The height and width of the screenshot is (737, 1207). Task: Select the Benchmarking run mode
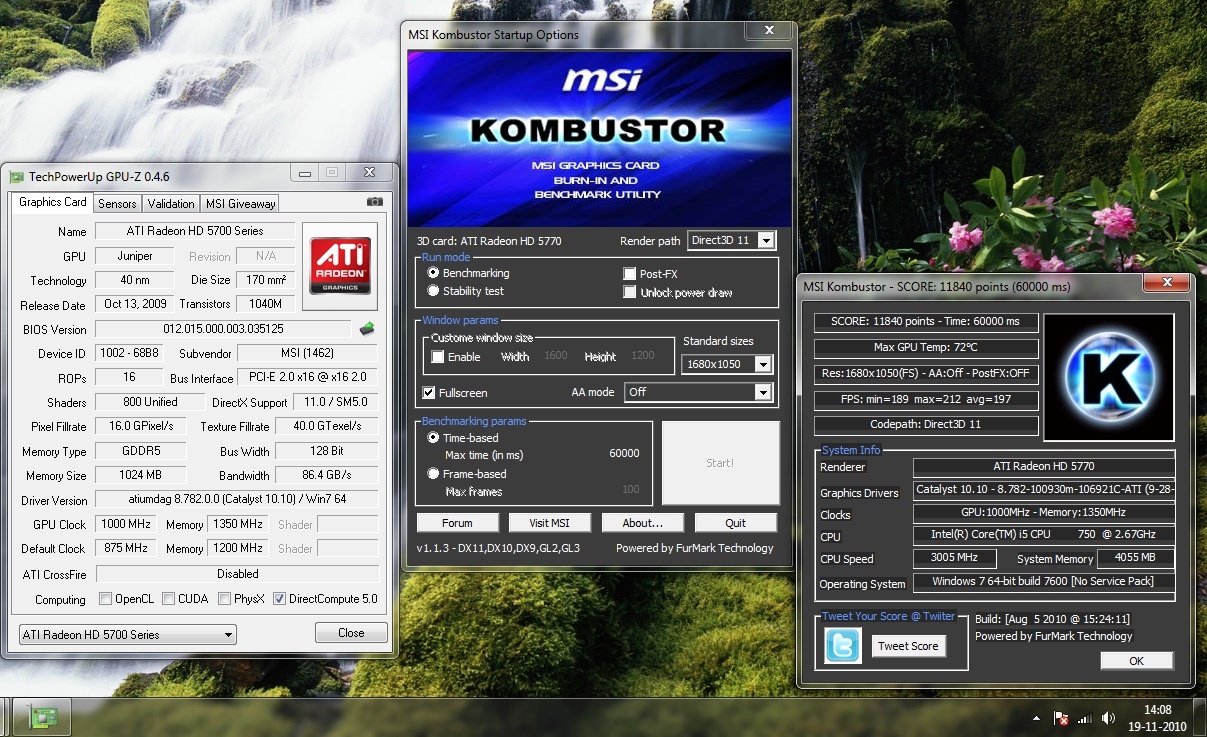click(x=433, y=272)
